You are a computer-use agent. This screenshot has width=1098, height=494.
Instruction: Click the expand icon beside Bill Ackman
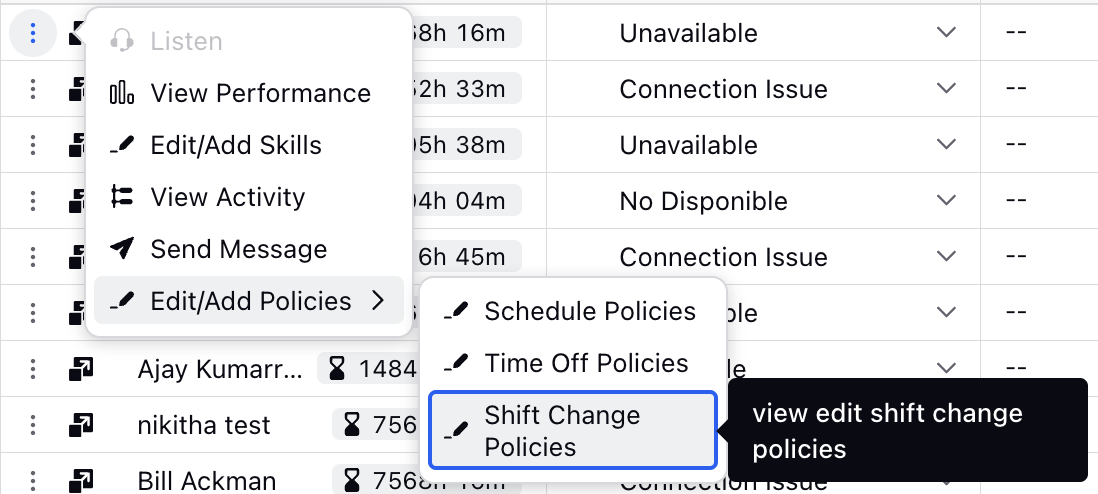(x=81, y=481)
